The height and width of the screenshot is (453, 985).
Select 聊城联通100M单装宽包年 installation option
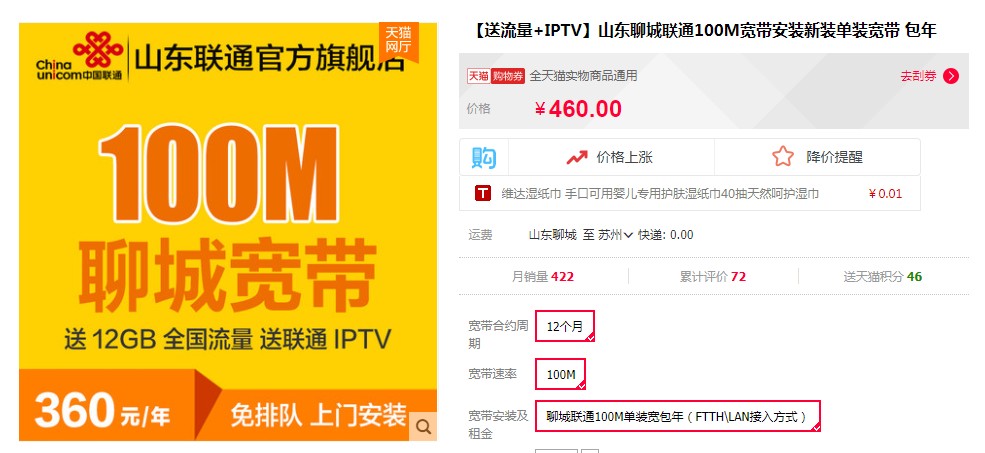tap(678, 416)
